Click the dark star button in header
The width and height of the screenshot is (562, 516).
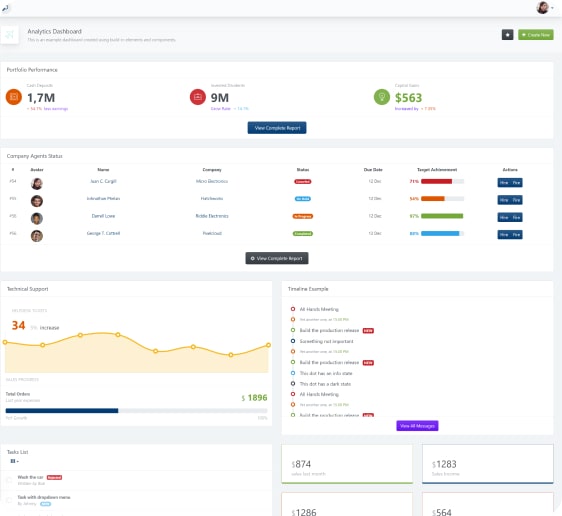(x=507, y=35)
